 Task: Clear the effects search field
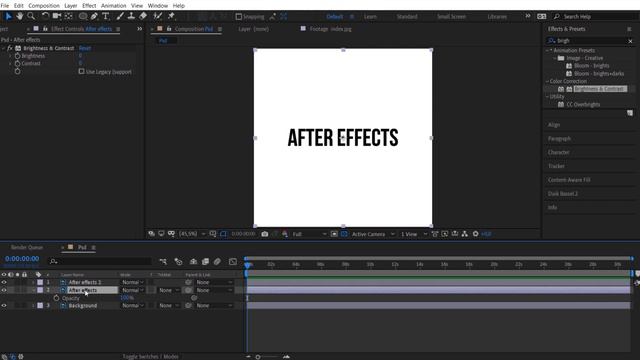point(630,41)
